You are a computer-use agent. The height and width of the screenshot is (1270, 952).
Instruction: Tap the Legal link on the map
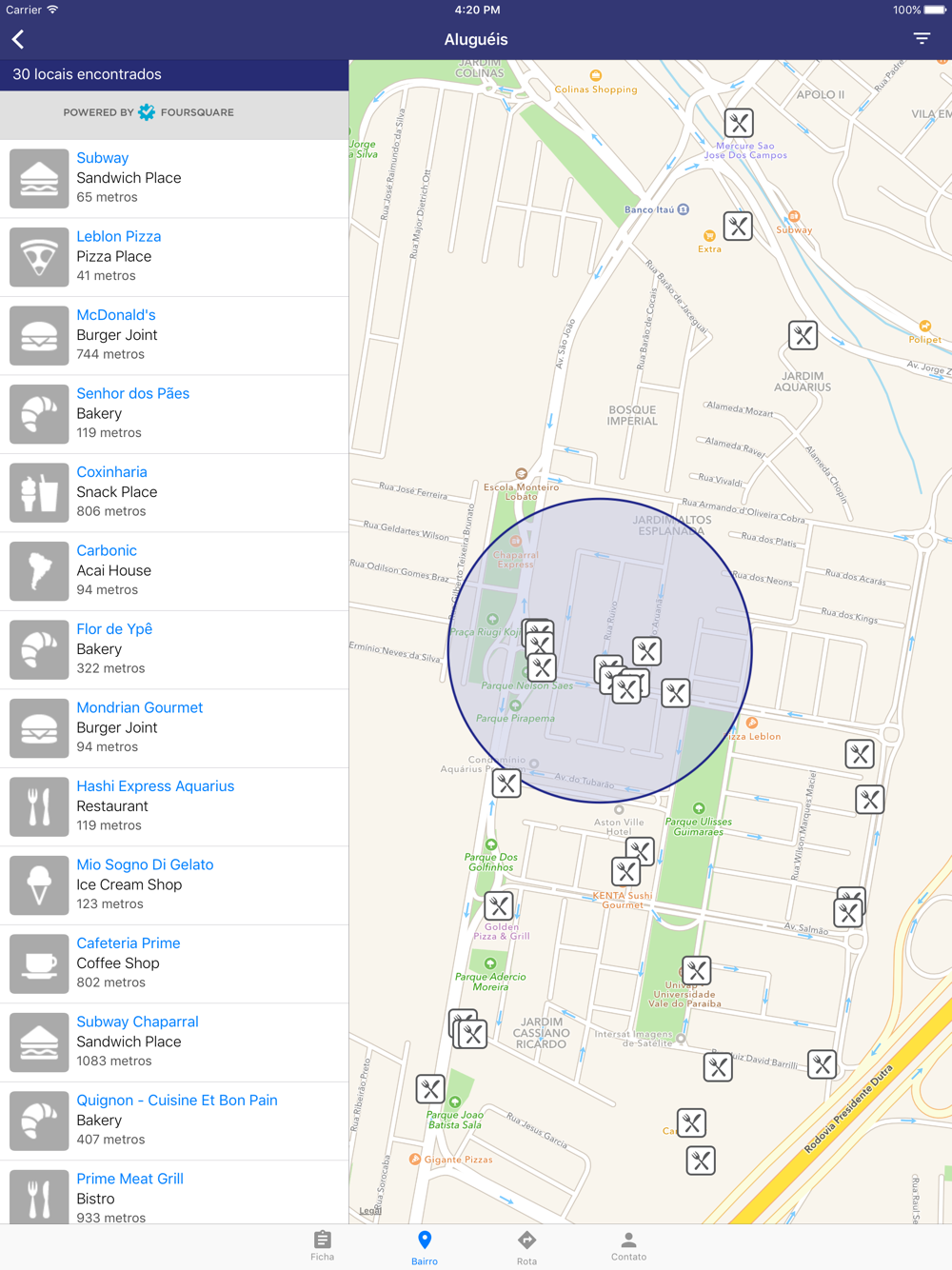click(x=369, y=1211)
